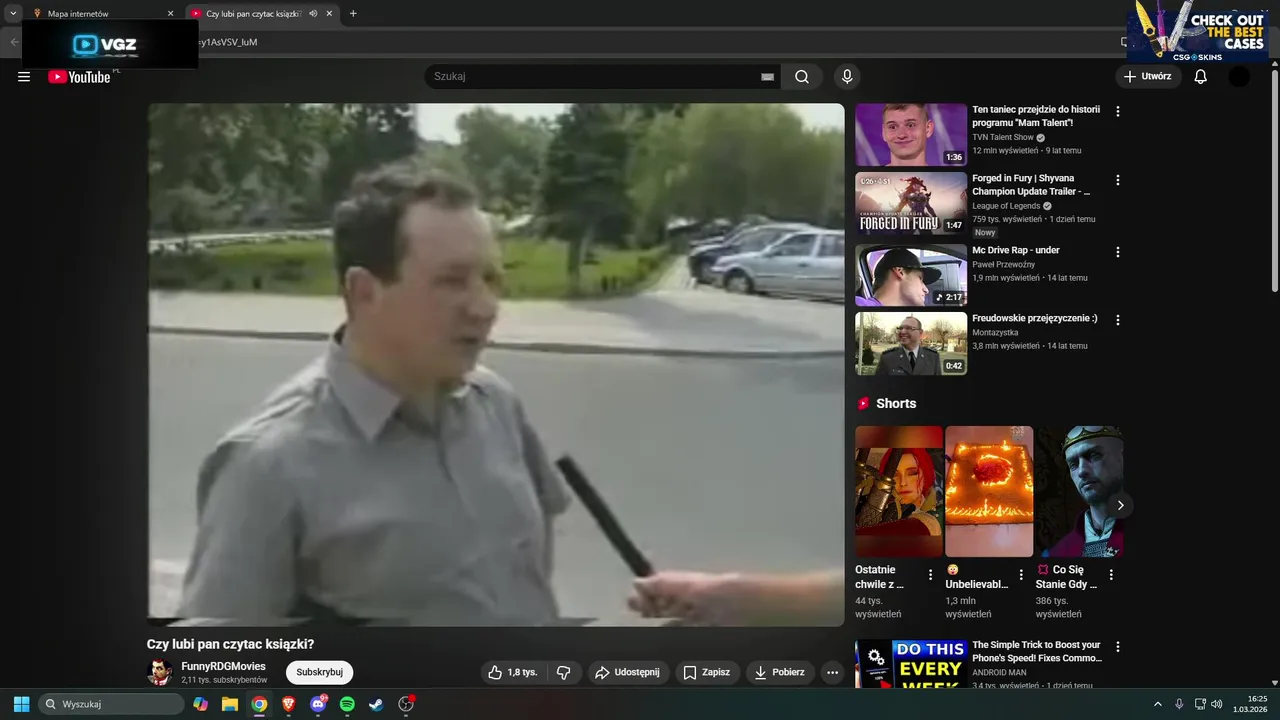Open options for the 'Co Się Stanie' Short
1280x720 pixels.
[1111, 575]
